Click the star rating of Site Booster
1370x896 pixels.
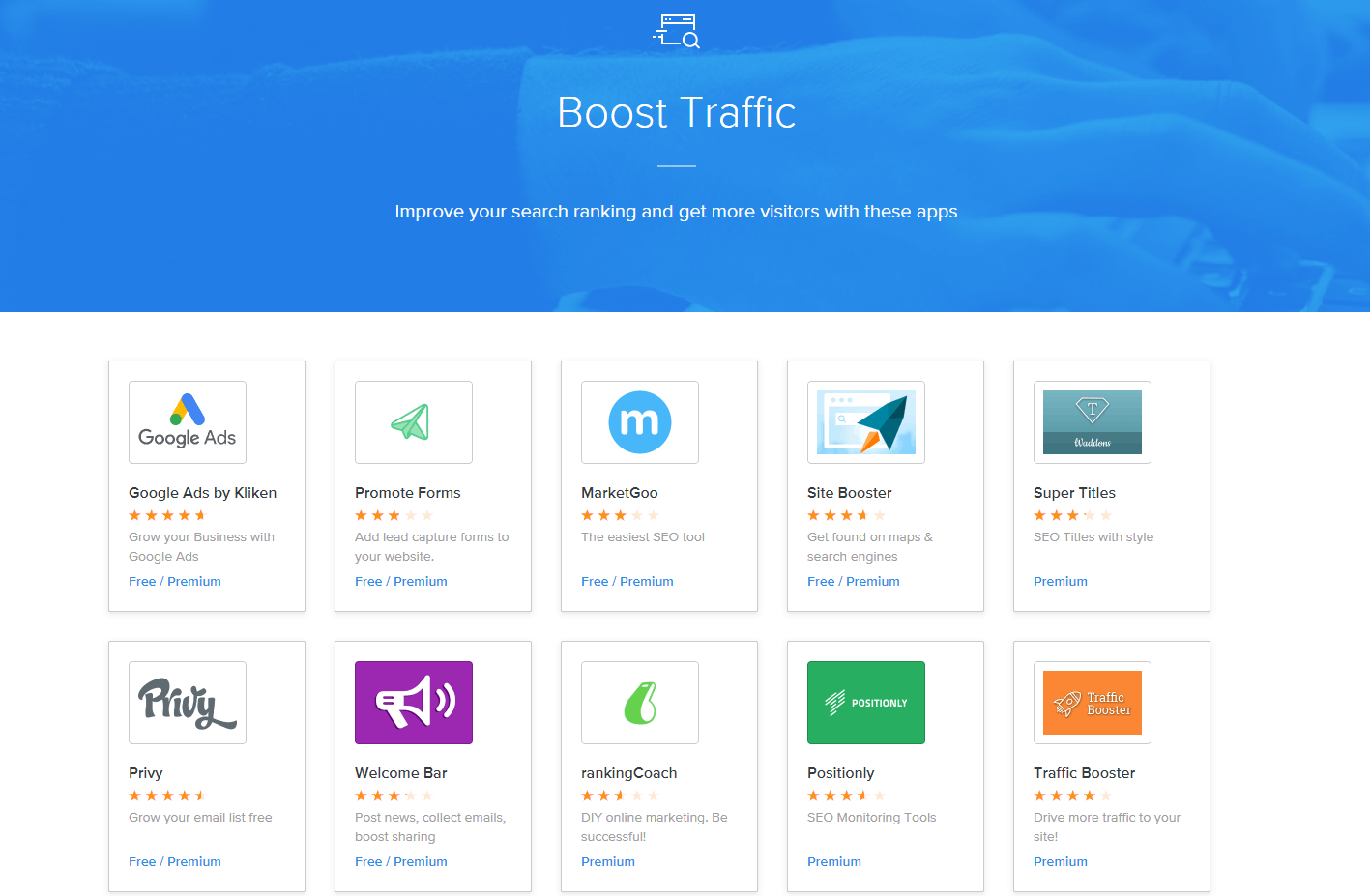847,515
